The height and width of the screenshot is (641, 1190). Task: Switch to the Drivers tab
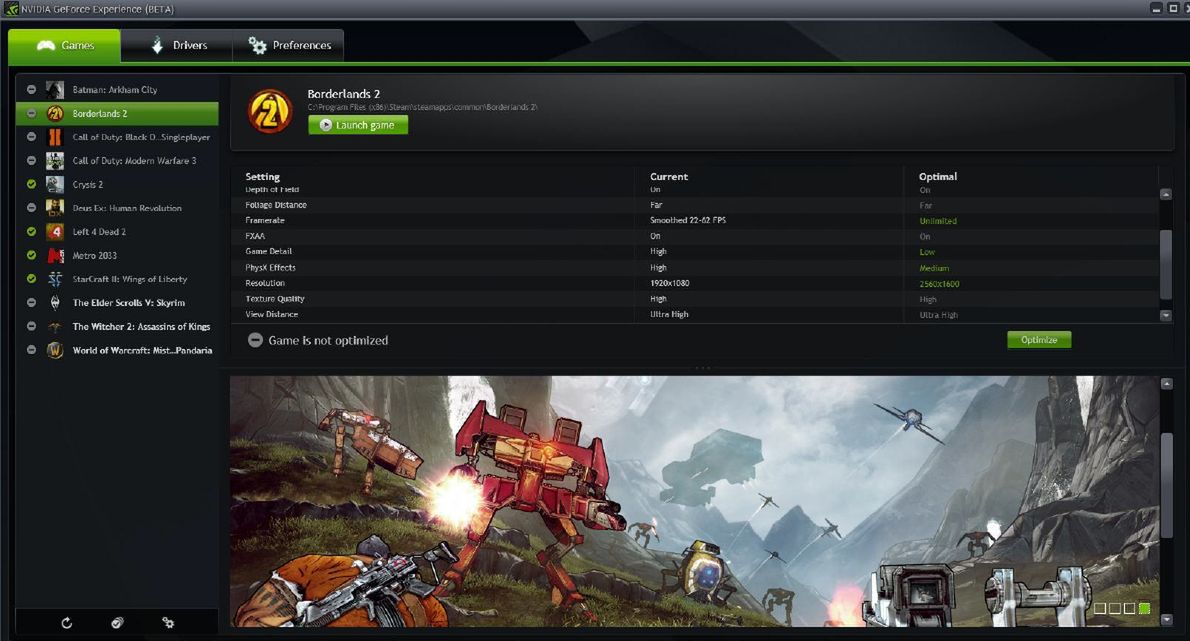[180, 45]
